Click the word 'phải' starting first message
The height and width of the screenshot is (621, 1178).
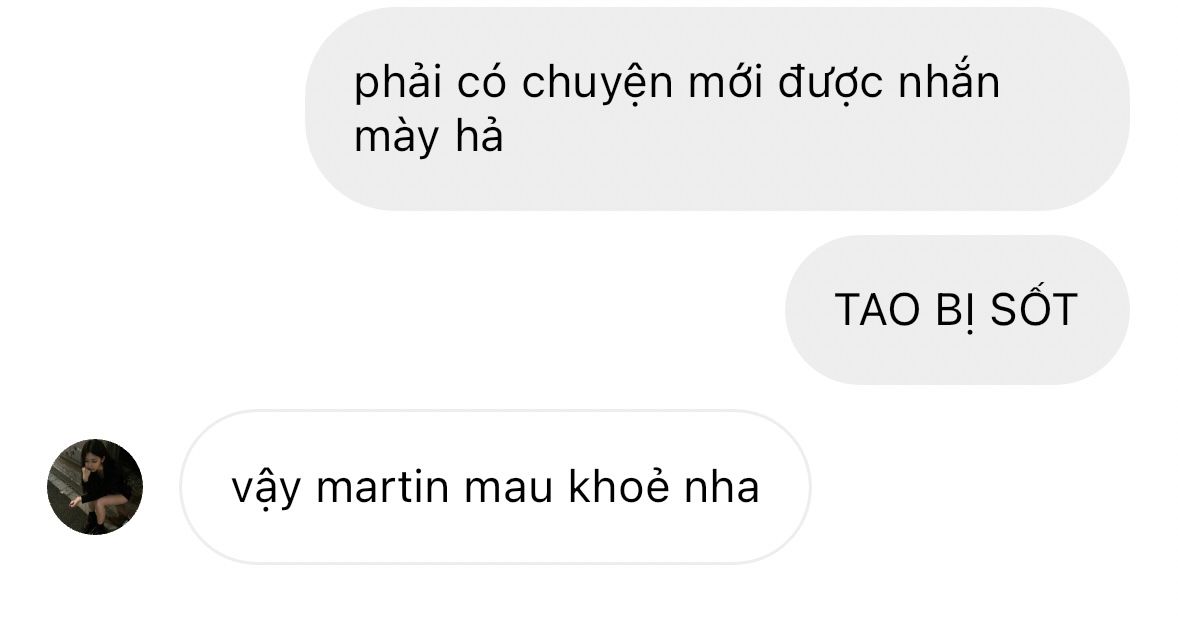point(398,84)
